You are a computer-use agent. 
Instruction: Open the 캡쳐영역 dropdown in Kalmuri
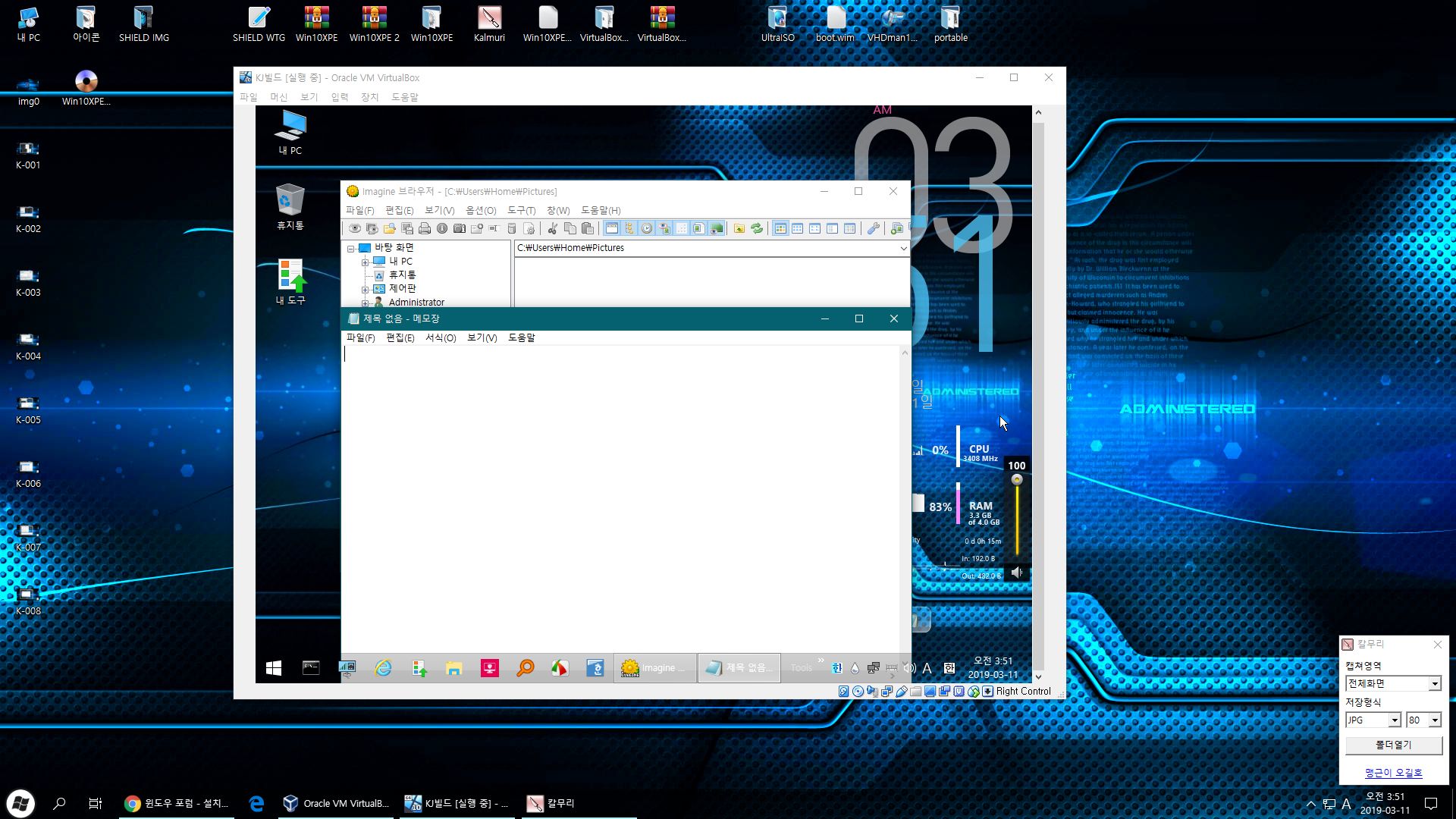coord(1434,684)
